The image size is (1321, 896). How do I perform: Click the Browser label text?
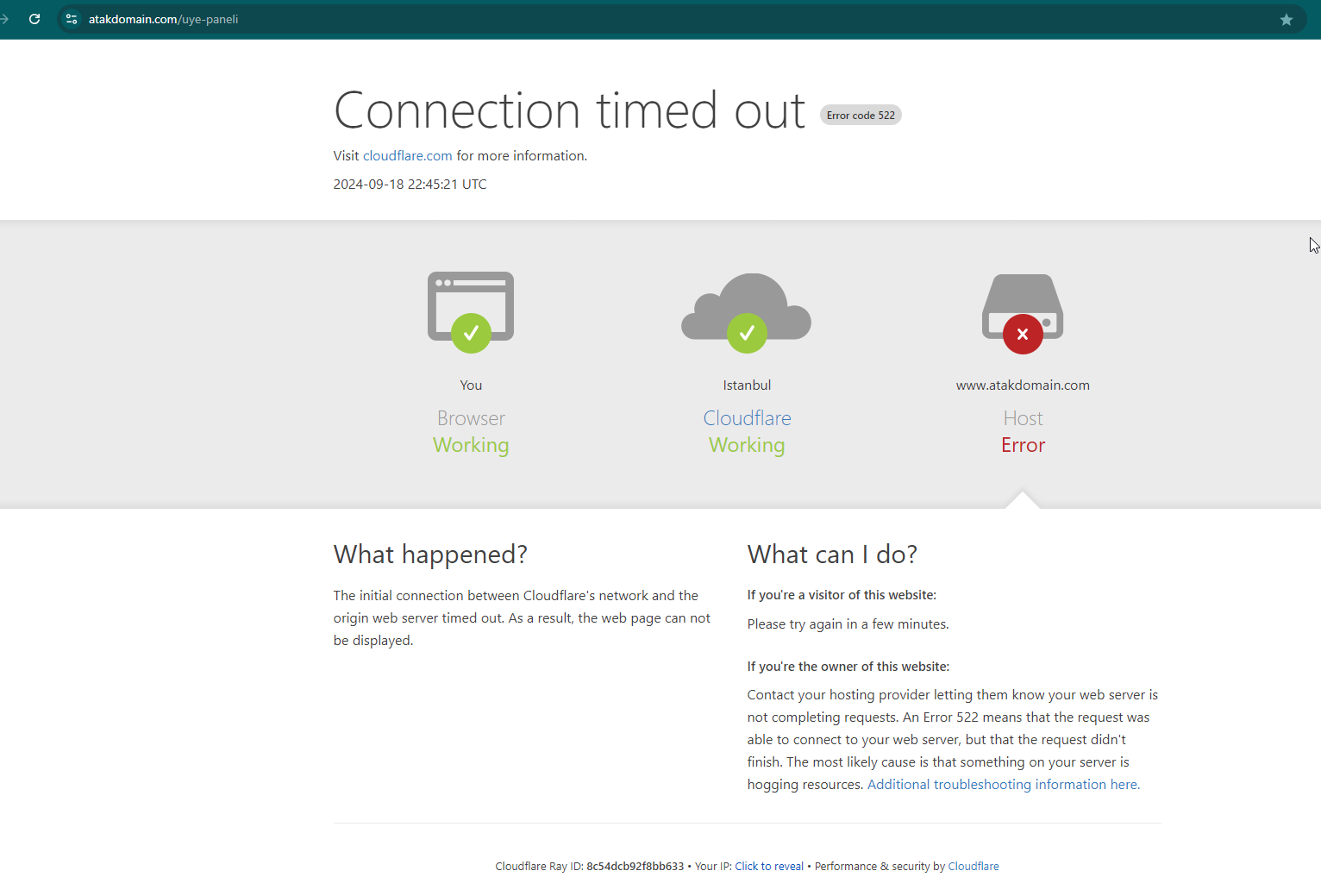471,418
